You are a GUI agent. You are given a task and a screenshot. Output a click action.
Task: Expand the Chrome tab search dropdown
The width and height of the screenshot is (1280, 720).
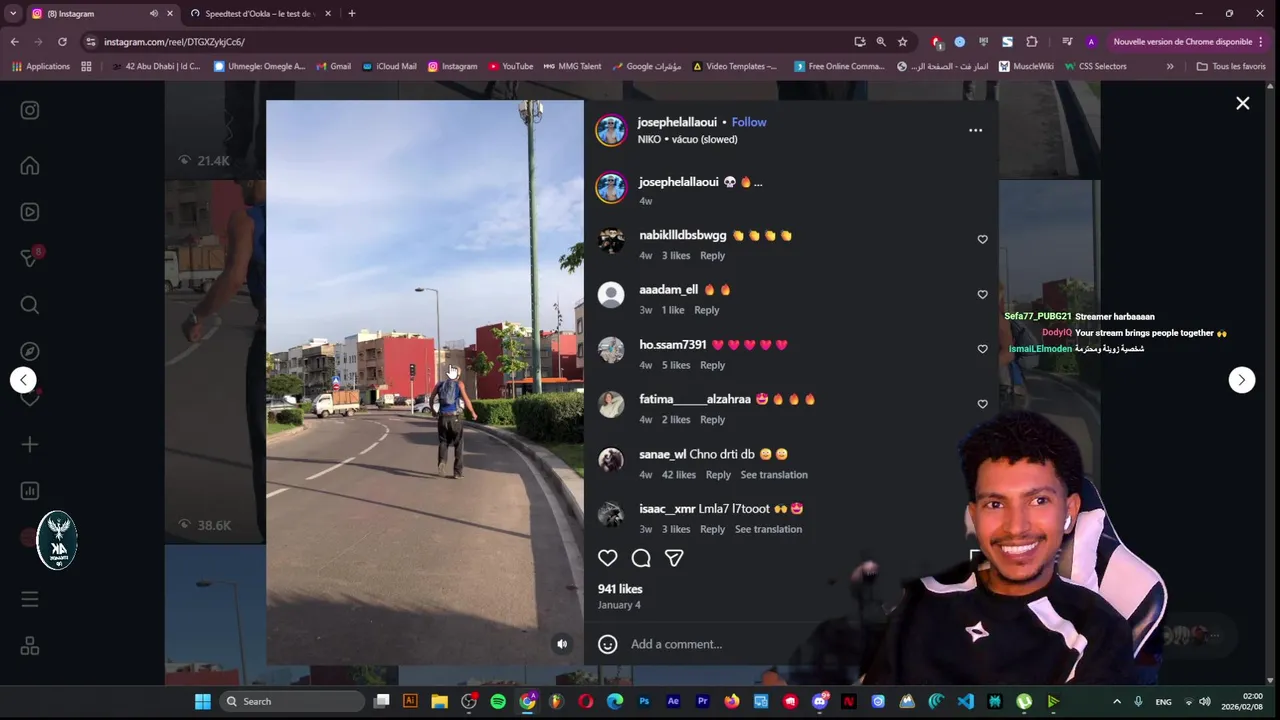tap(13, 14)
